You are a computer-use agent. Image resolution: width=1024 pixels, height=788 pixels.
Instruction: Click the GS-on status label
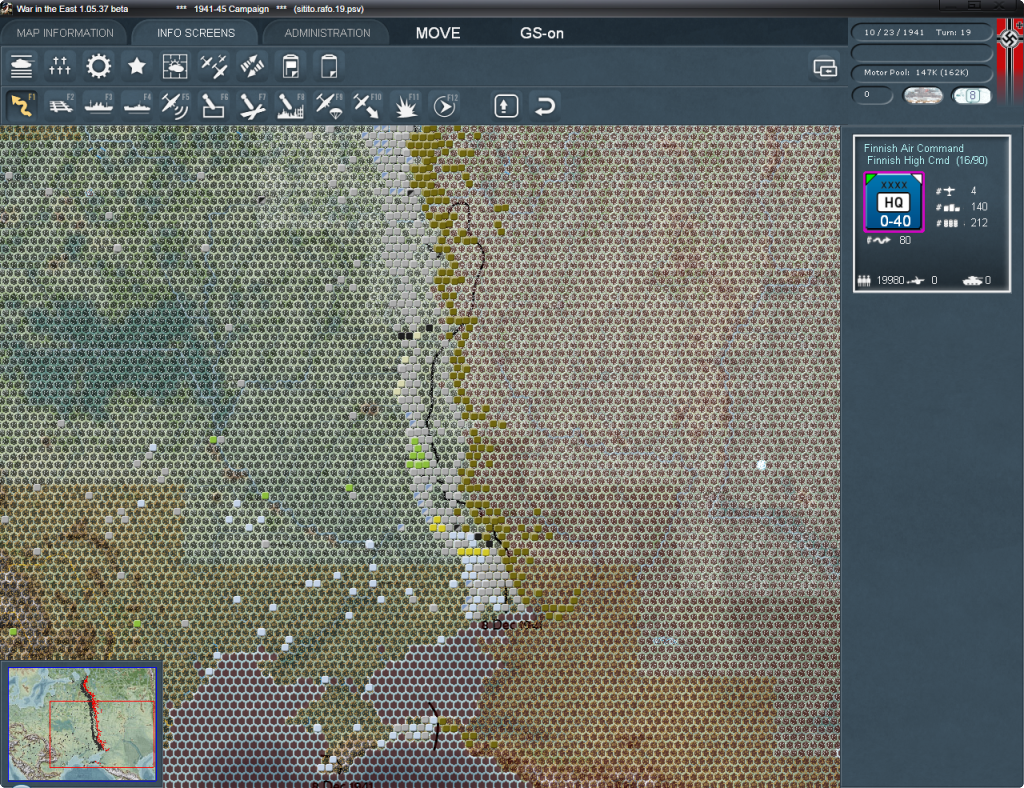coord(541,33)
